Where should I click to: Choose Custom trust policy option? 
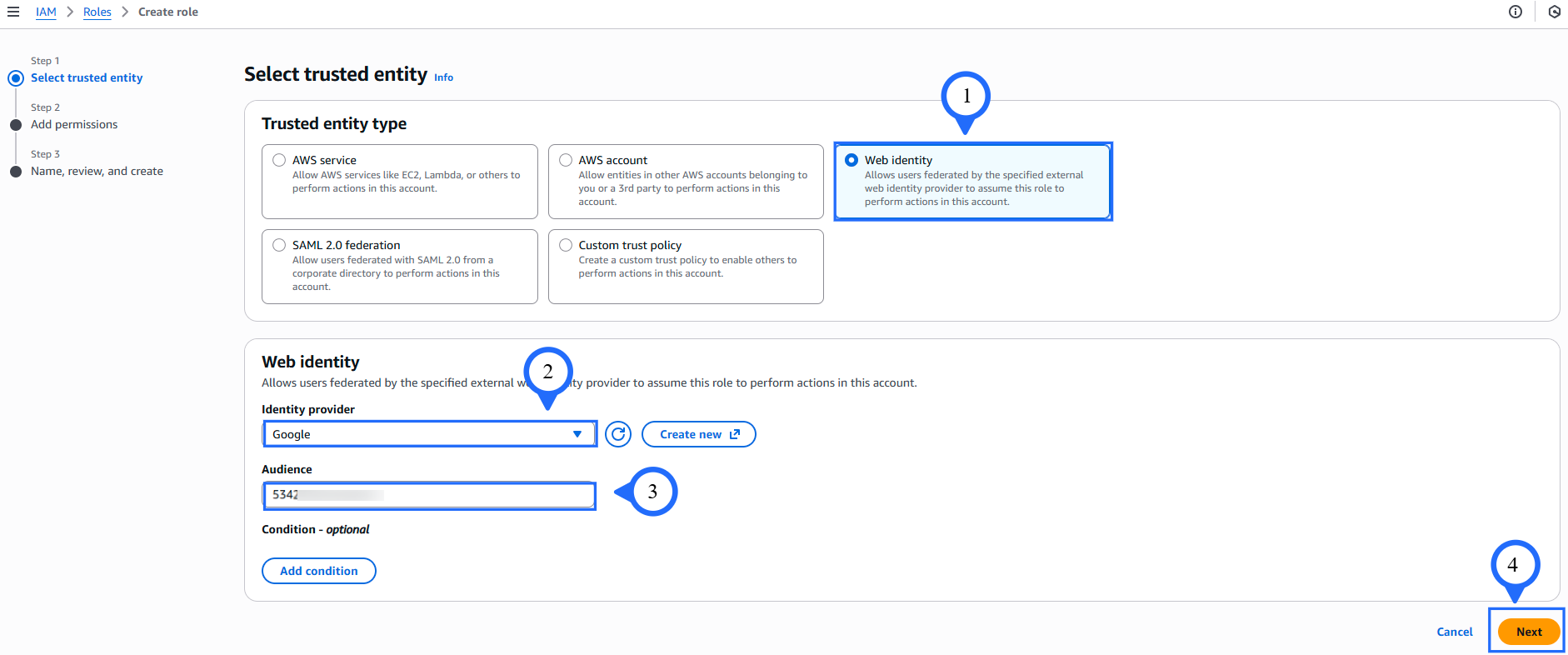pos(566,245)
